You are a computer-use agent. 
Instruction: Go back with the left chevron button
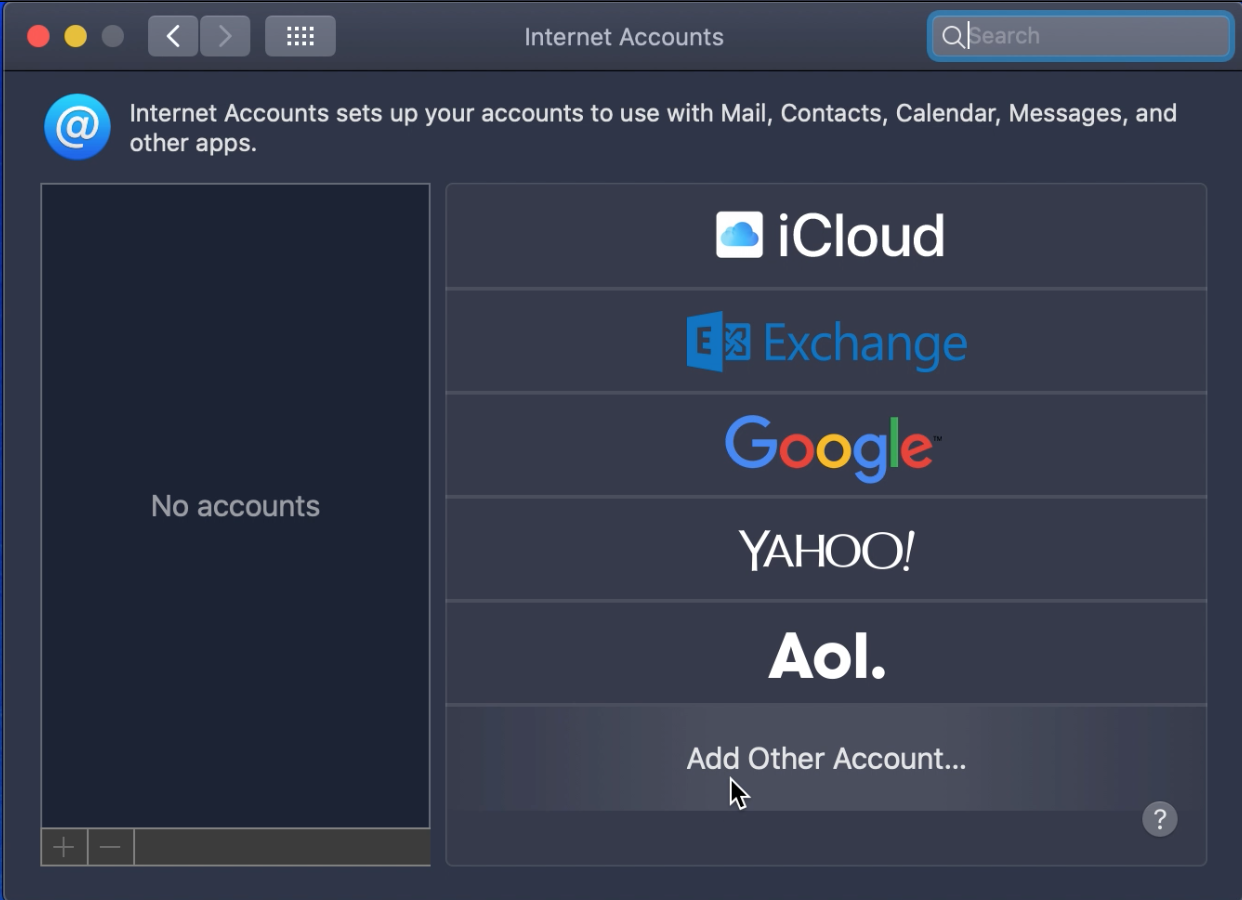point(173,37)
